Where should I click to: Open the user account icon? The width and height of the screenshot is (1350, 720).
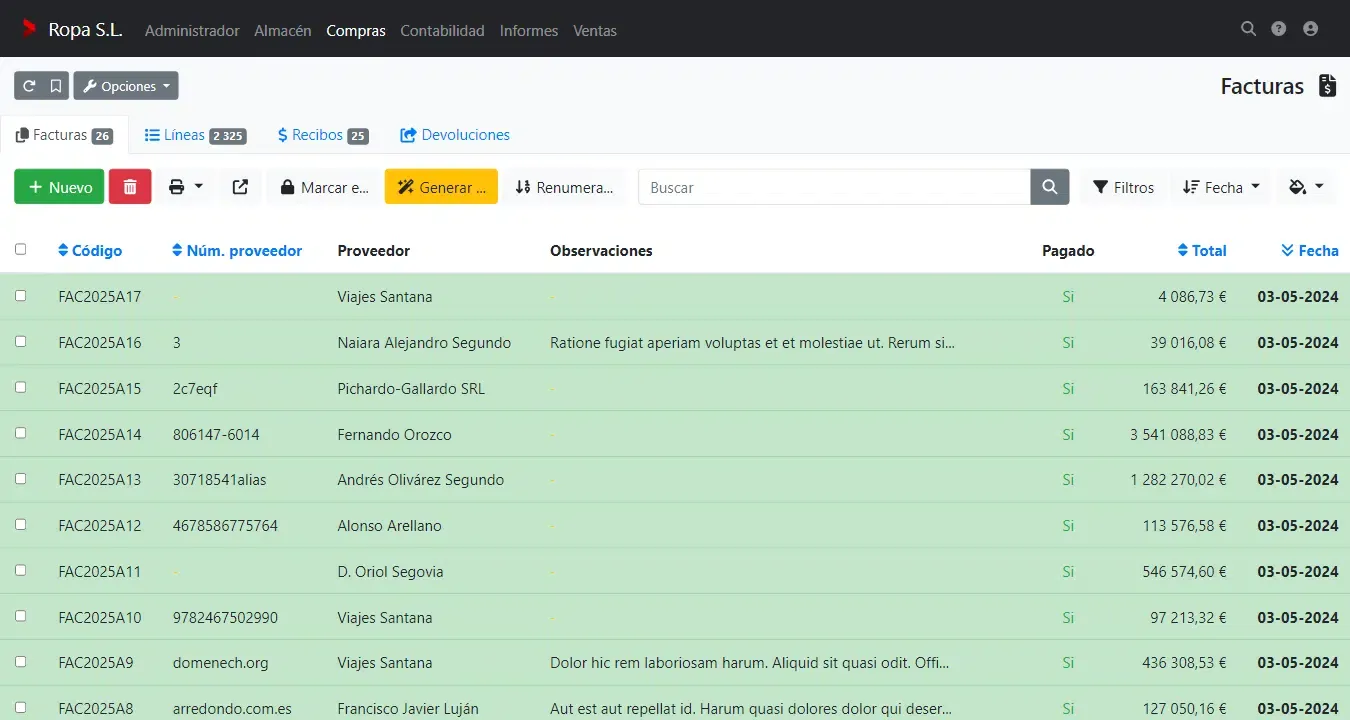(x=1310, y=29)
